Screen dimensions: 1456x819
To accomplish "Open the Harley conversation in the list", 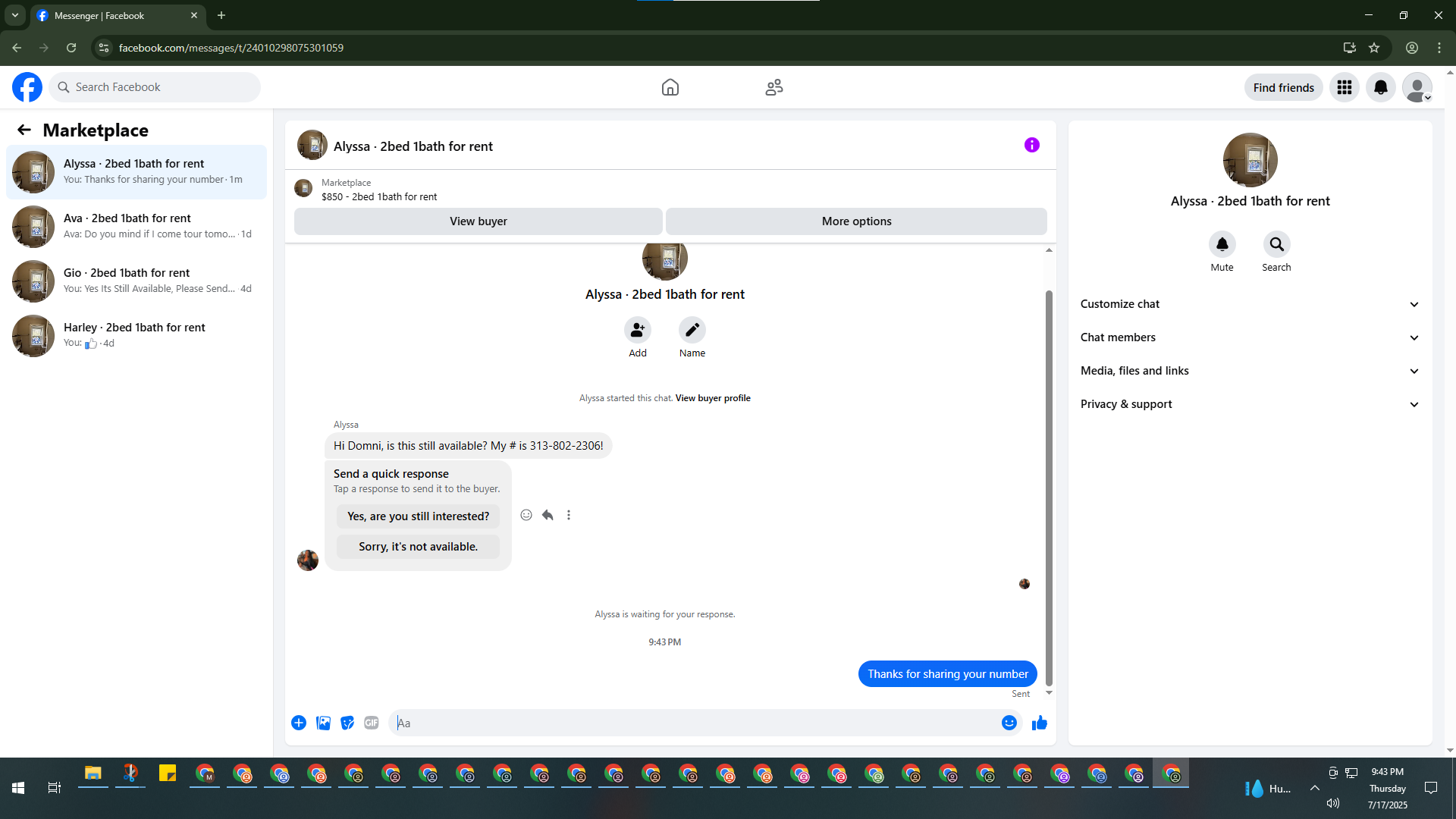I will click(136, 336).
